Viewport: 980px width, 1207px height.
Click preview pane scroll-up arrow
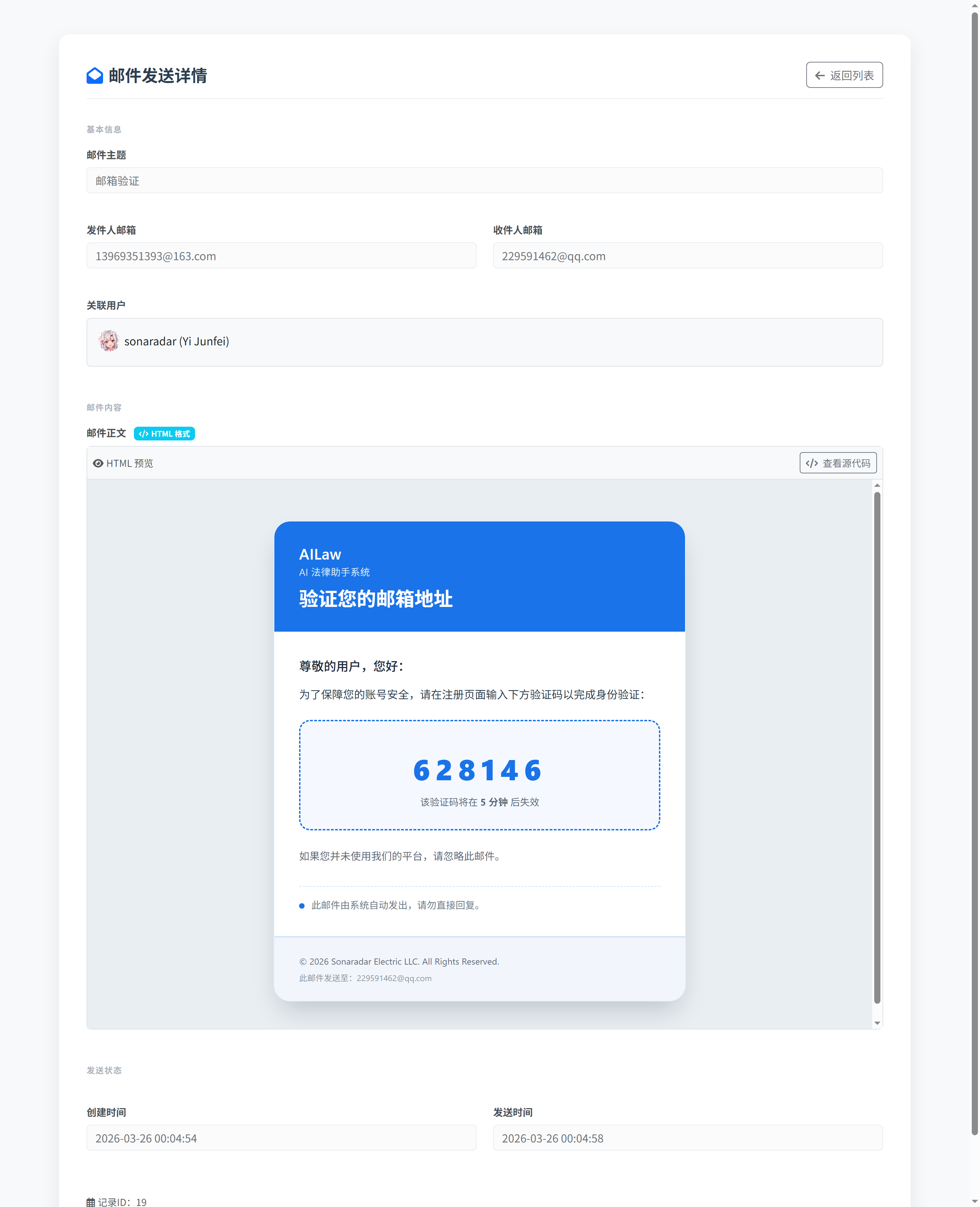tap(877, 485)
